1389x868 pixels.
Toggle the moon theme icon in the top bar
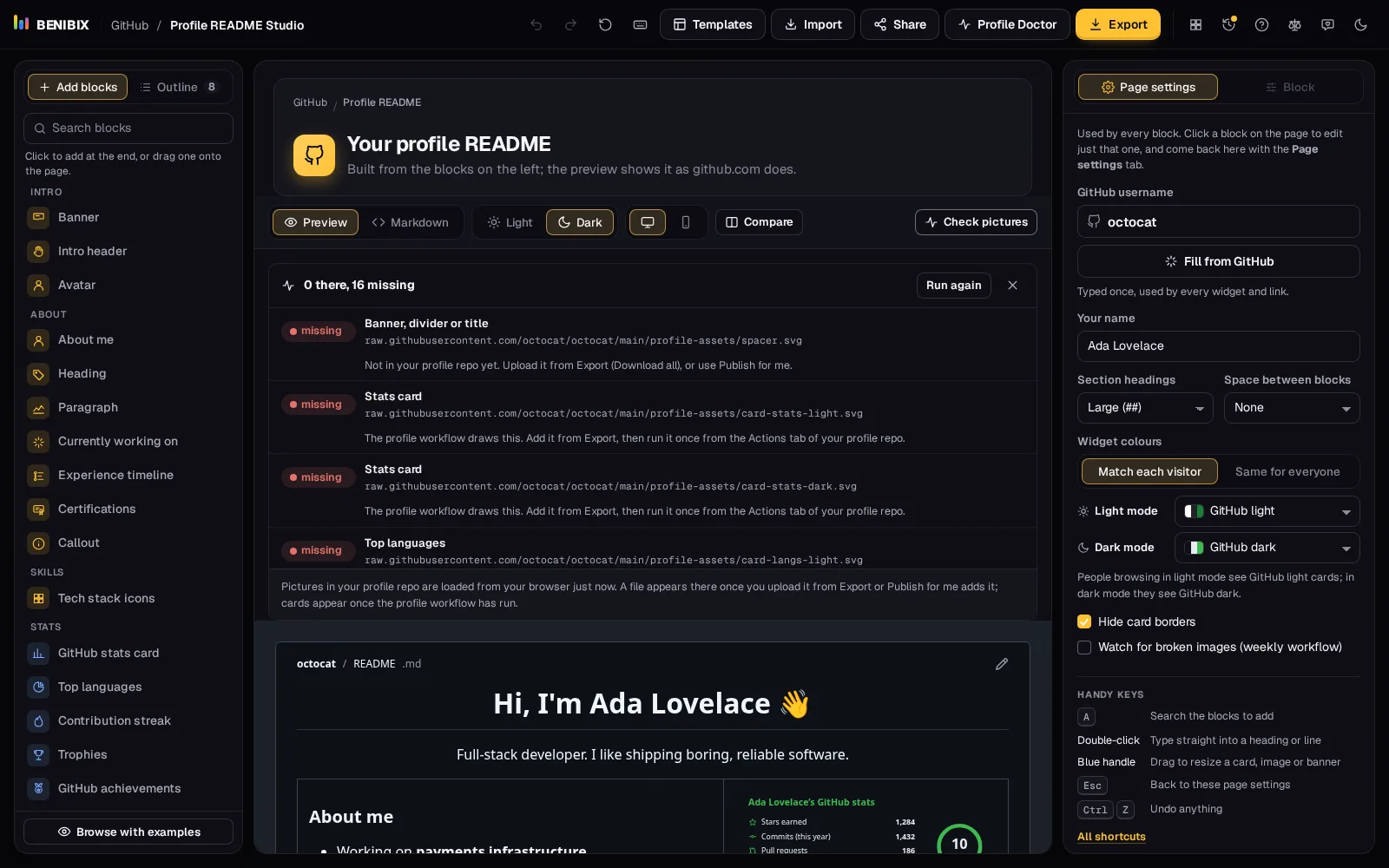click(x=1360, y=25)
